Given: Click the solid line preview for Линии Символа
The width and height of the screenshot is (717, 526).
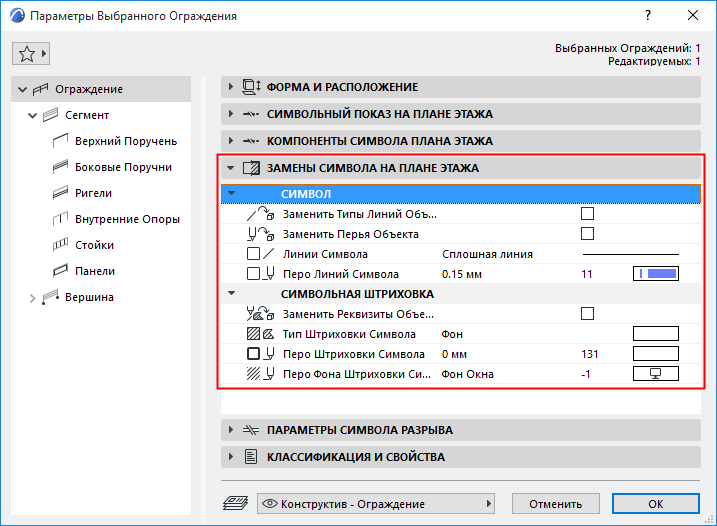Looking at the screenshot, I should 631,254.
